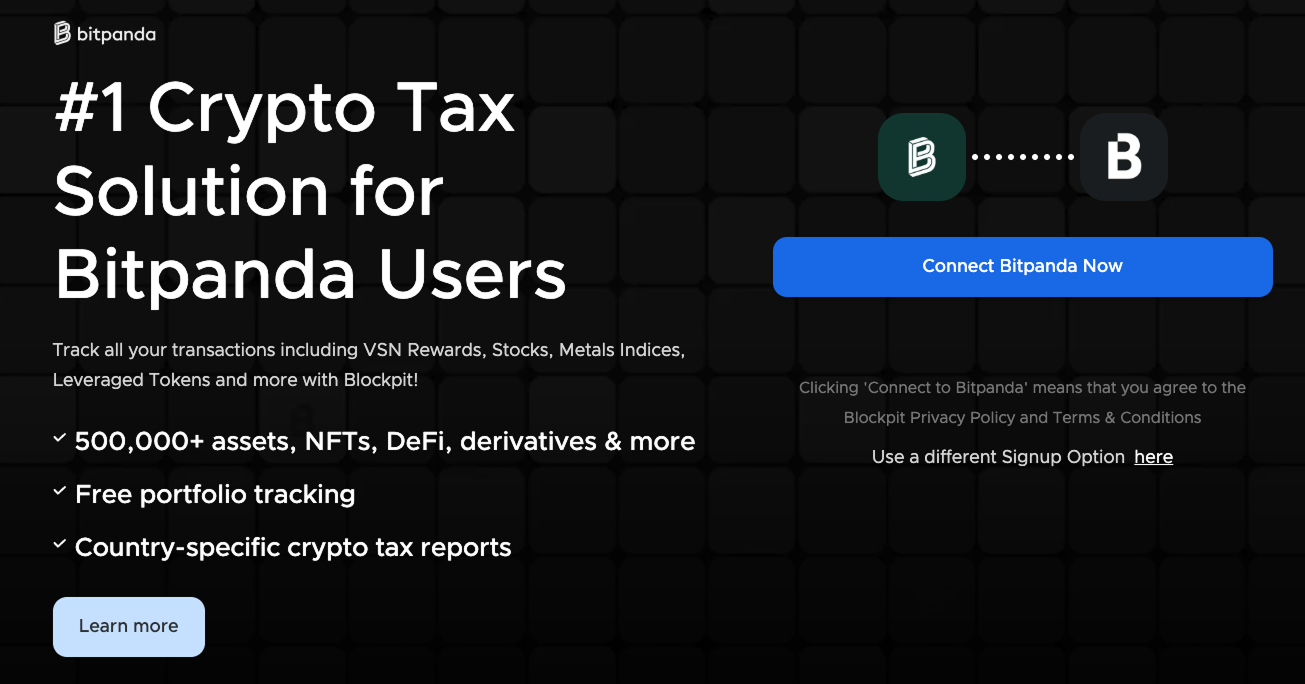This screenshot has height=684, width=1305.
Task: Click 'Use a different Signup Option' text
Action: pos(998,457)
